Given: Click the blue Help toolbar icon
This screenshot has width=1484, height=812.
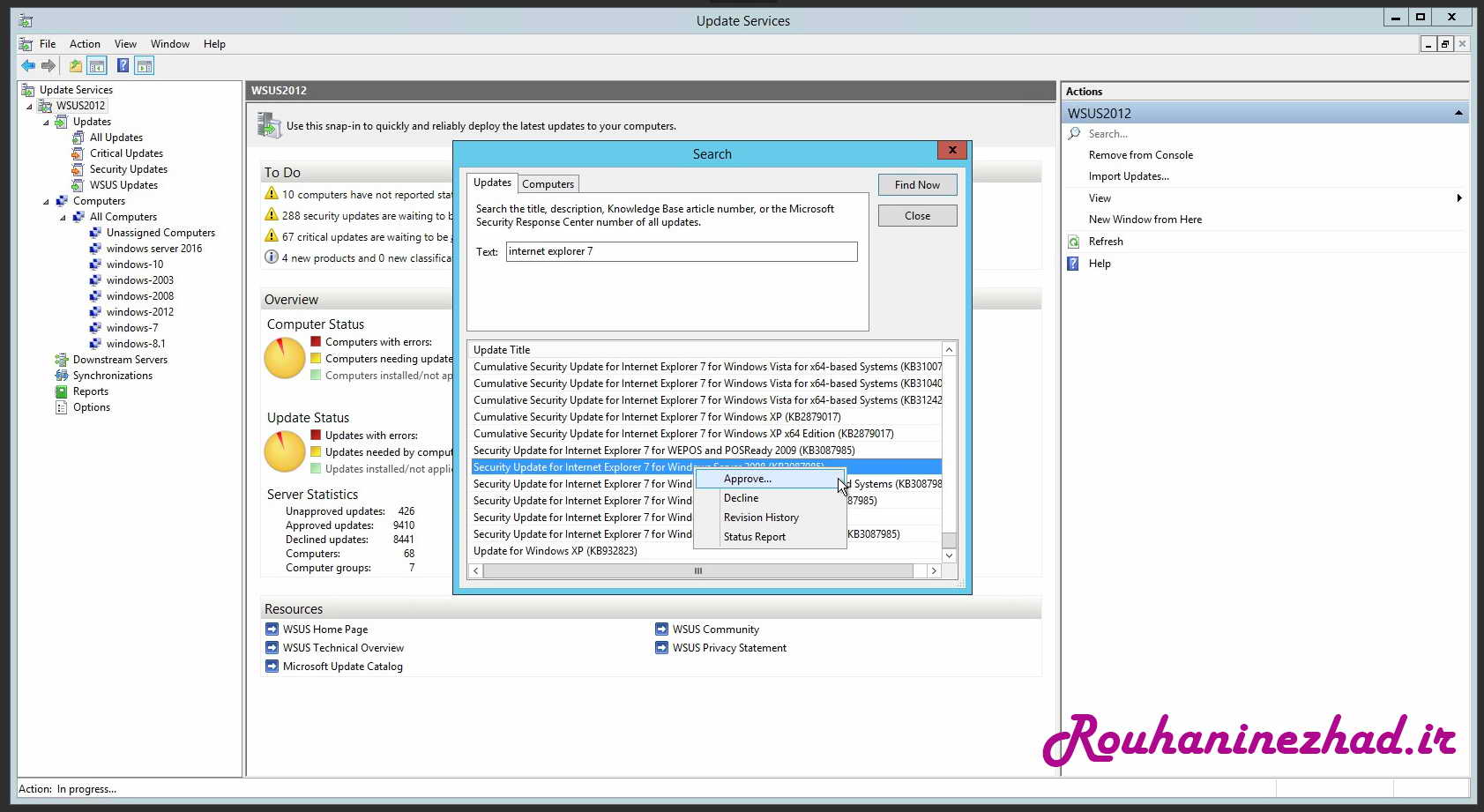Looking at the screenshot, I should (123, 65).
